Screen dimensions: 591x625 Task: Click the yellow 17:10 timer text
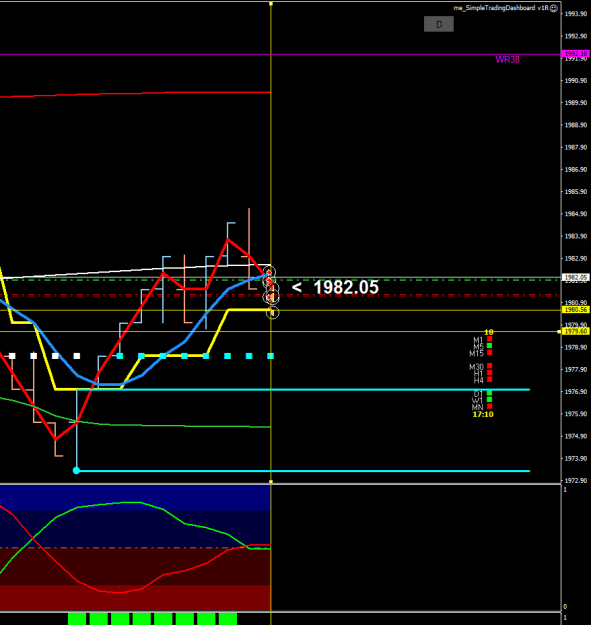coord(483,415)
